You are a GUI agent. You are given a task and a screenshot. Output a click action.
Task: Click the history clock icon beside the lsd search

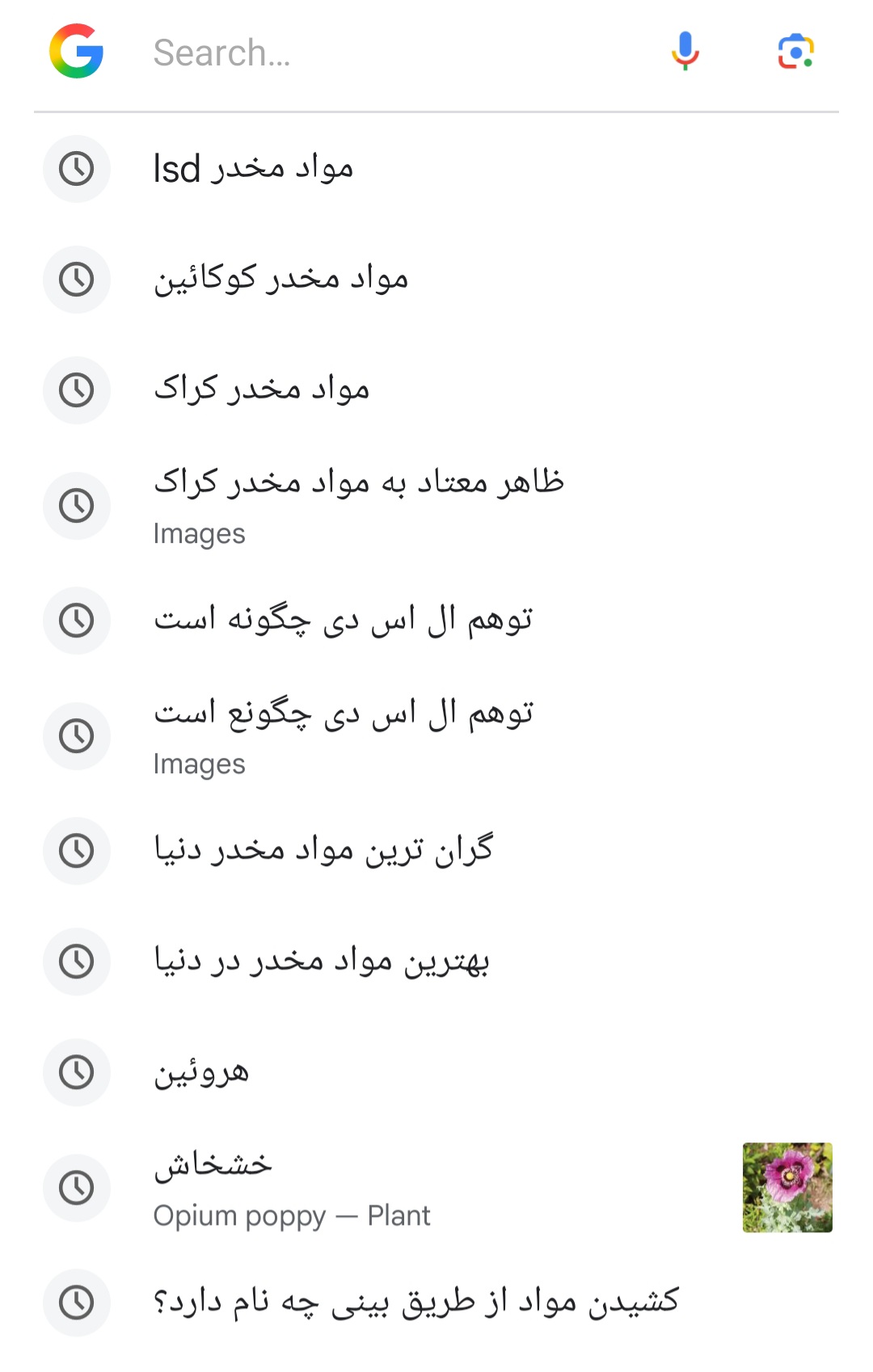tap(77, 169)
